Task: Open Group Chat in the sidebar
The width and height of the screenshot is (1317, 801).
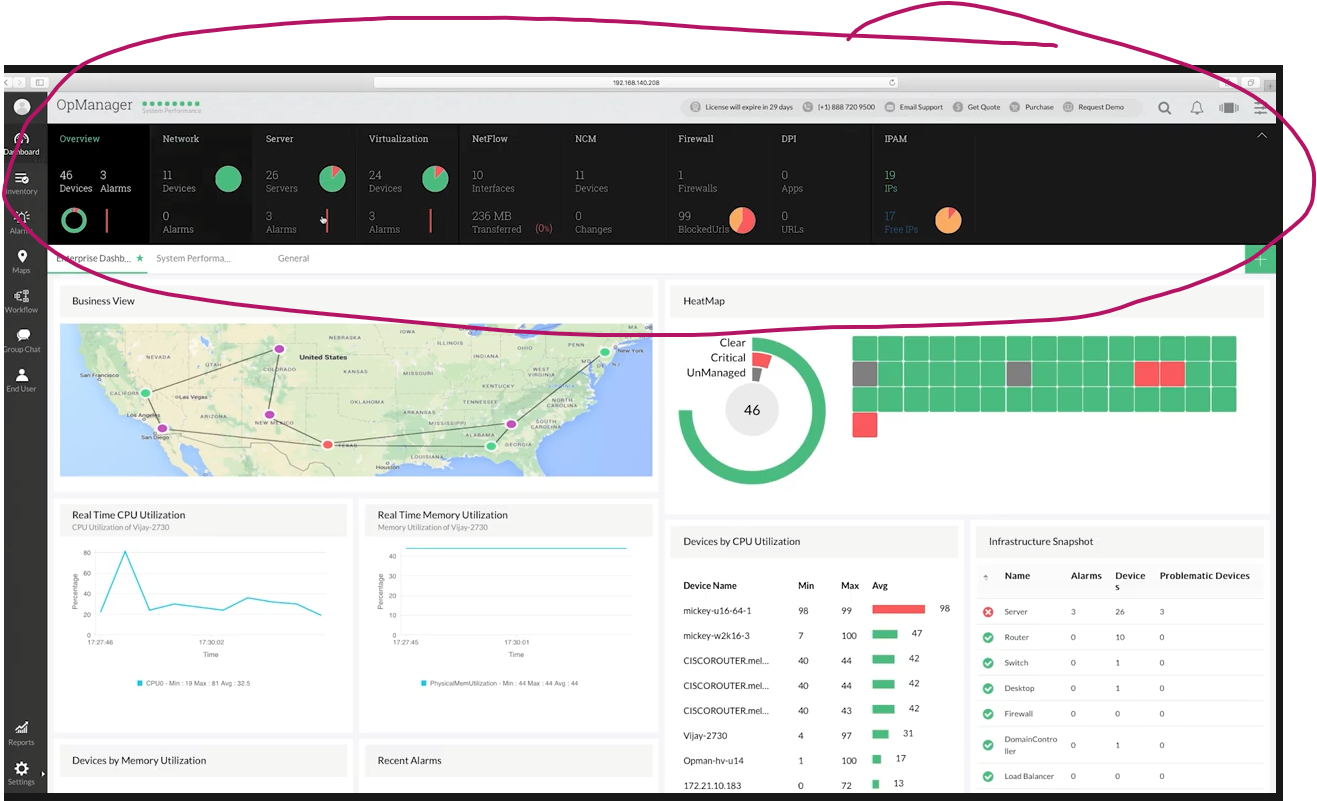Action: (22, 341)
